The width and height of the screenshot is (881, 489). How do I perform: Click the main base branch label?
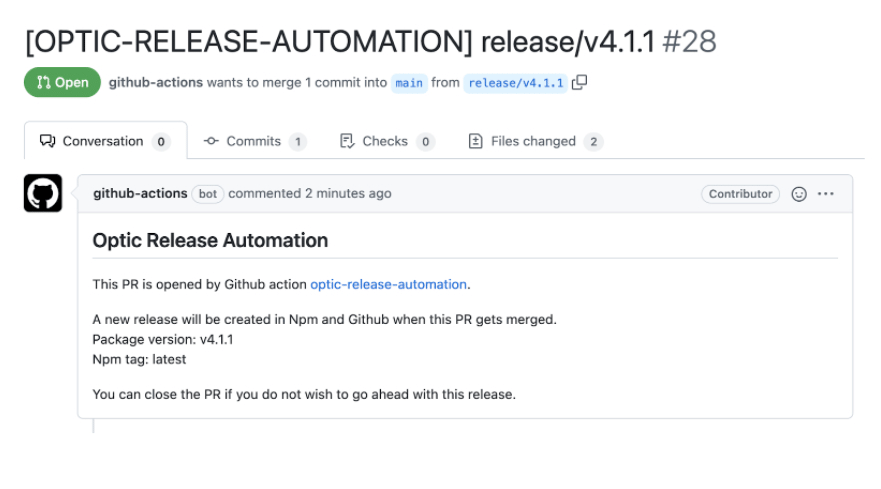click(409, 83)
